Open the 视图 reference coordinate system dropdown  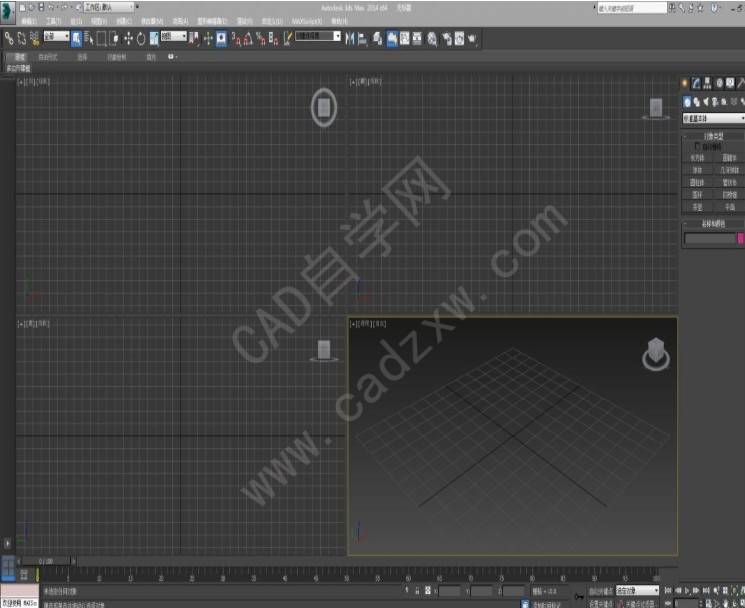pos(173,36)
